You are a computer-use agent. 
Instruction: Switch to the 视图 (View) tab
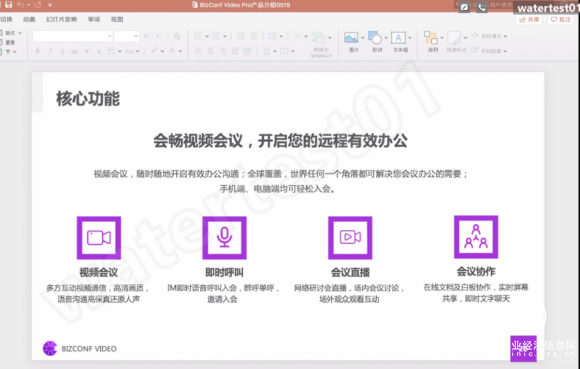tap(117, 19)
